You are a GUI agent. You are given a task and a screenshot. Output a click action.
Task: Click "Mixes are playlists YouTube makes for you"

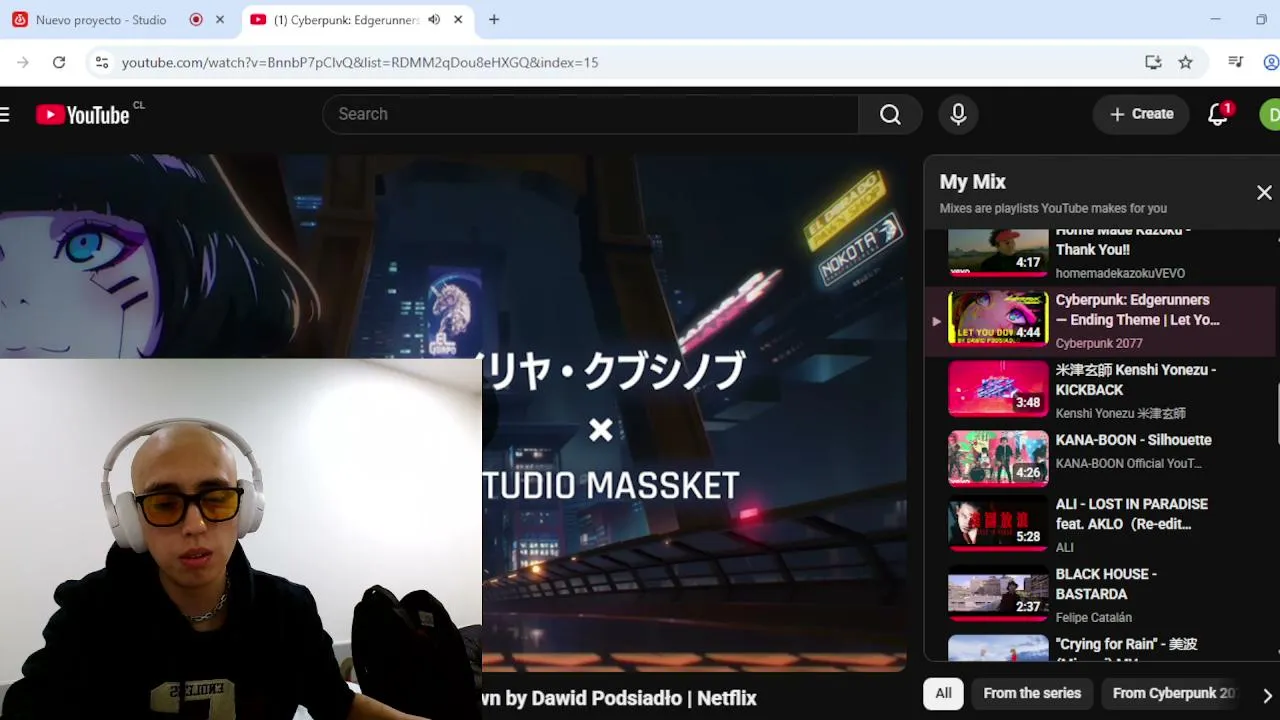pos(1053,208)
